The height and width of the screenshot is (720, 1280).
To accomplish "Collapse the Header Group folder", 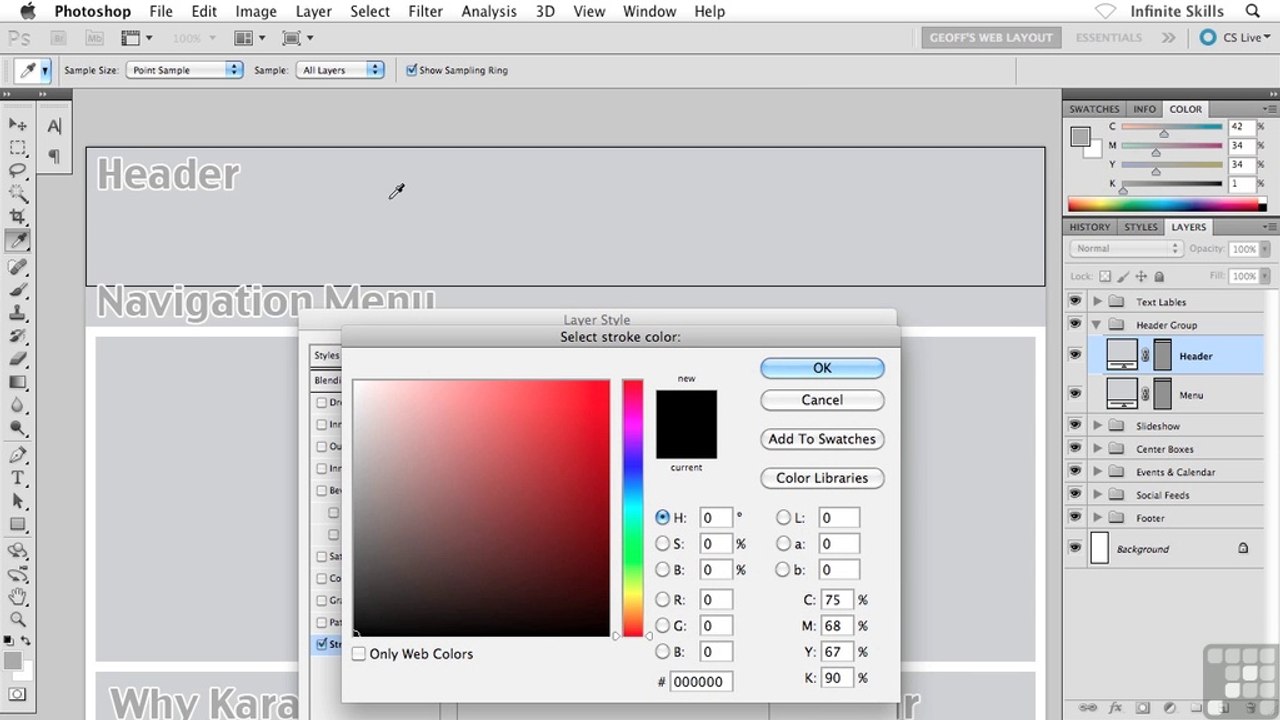I will [1098, 325].
